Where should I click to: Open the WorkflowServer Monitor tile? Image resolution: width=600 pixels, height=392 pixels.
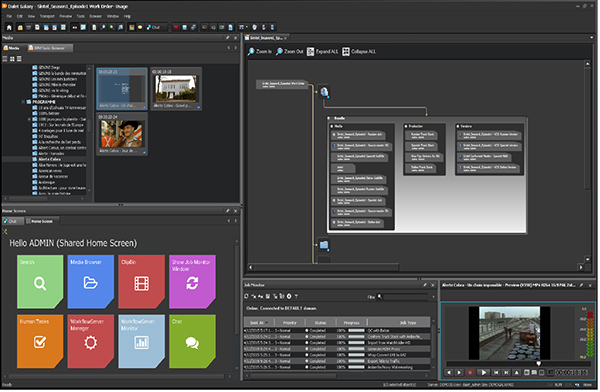click(x=142, y=341)
